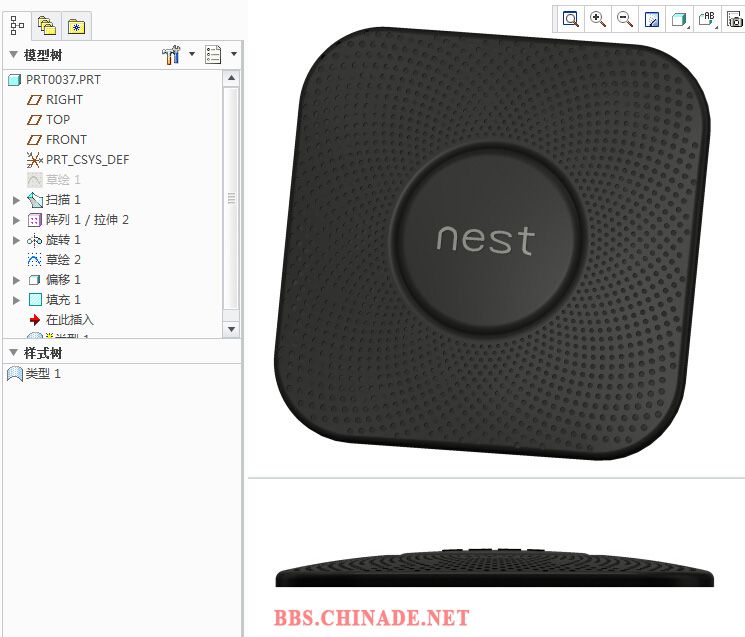The height and width of the screenshot is (637, 745).
Task: Expand the 偏移 1 feature
Action: pos(16,280)
